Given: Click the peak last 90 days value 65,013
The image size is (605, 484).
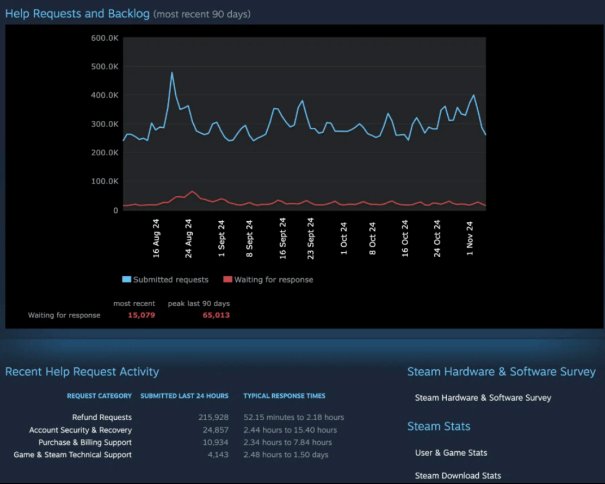Looking at the screenshot, I should (215, 315).
